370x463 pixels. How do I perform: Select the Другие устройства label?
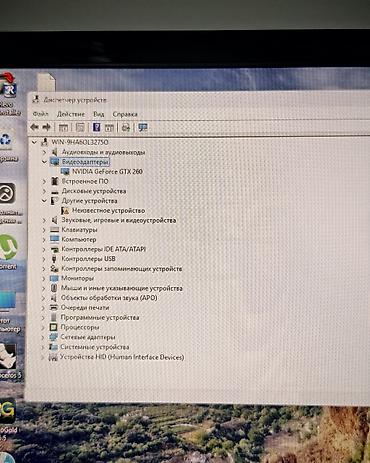(x=89, y=201)
